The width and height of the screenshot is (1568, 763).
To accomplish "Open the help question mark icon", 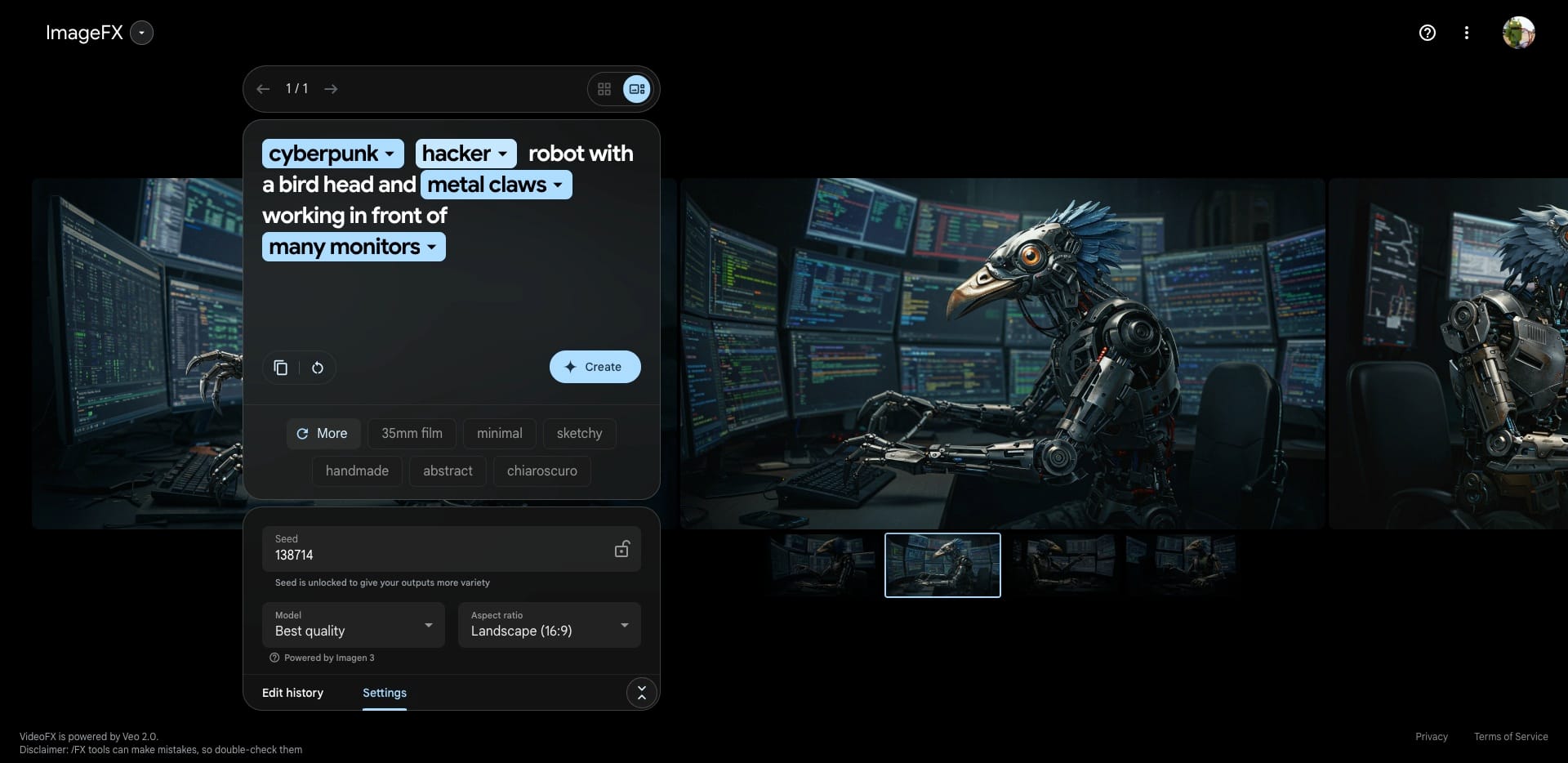I will click(x=1427, y=33).
